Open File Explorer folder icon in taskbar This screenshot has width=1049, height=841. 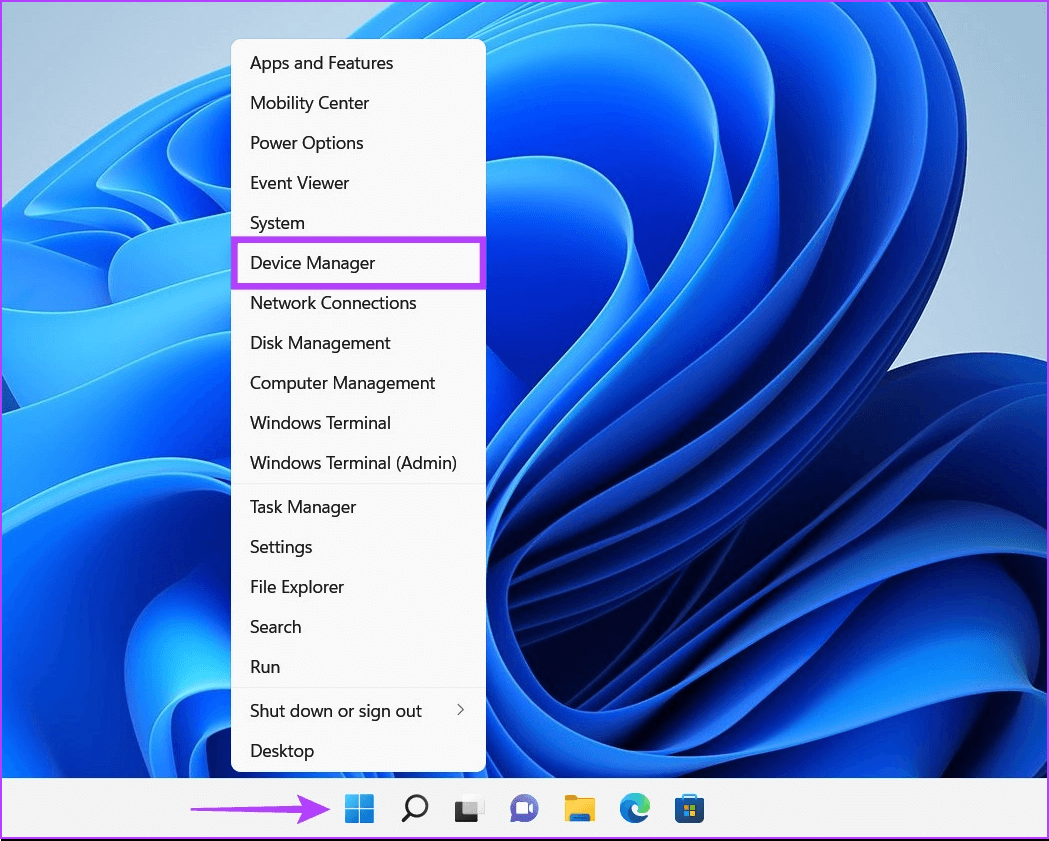[579, 808]
